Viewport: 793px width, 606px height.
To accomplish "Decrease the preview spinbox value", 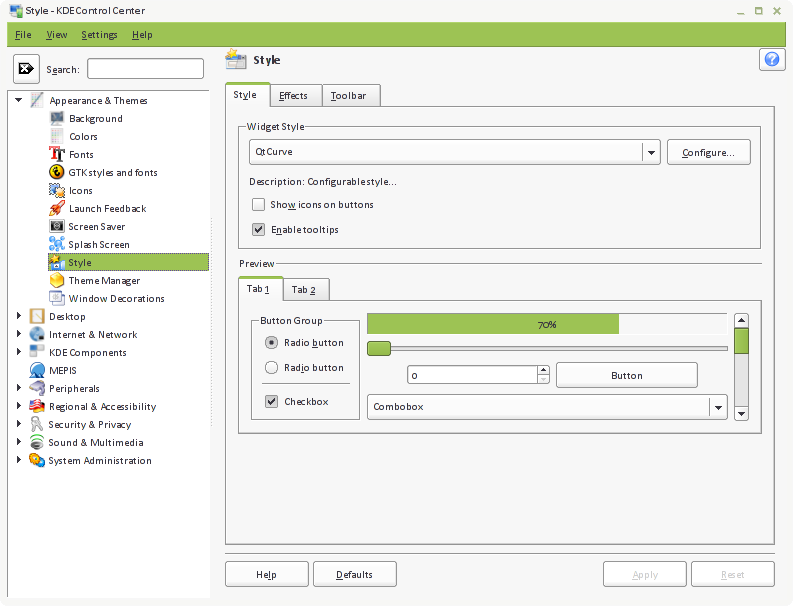I will tap(543, 379).
